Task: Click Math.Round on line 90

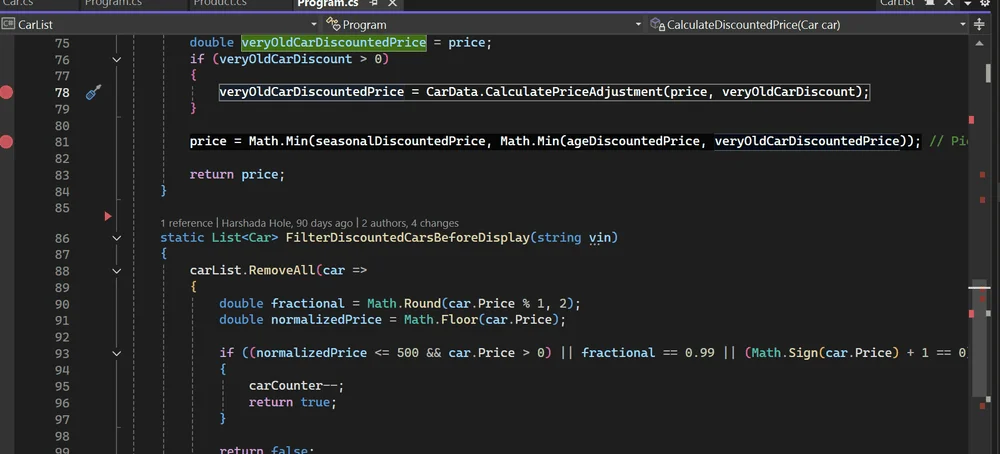Action: pos(404,304)
